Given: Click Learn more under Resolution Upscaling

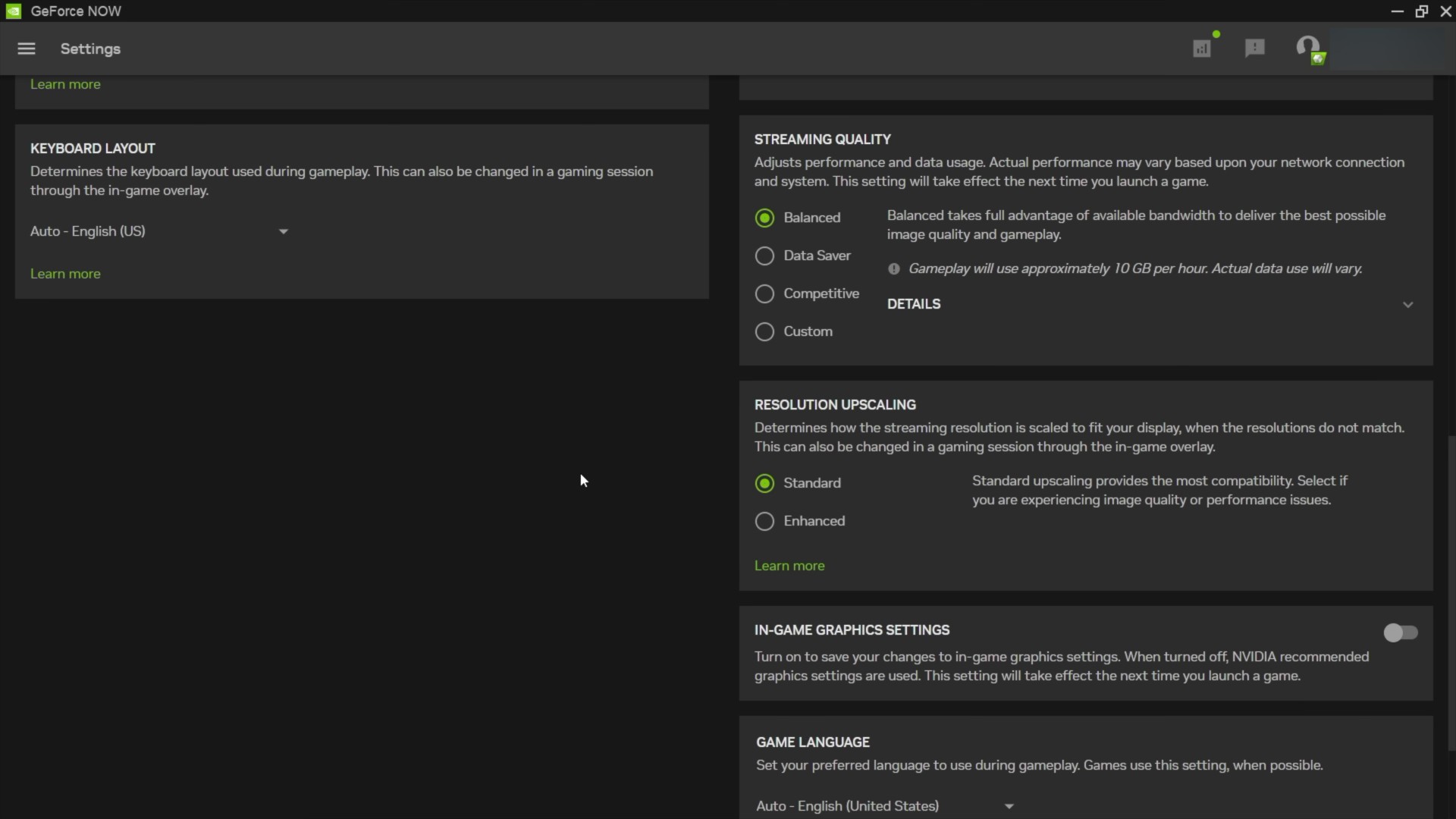Looking at the screenshot, I should pyautogui.click(x=789, y=566).
